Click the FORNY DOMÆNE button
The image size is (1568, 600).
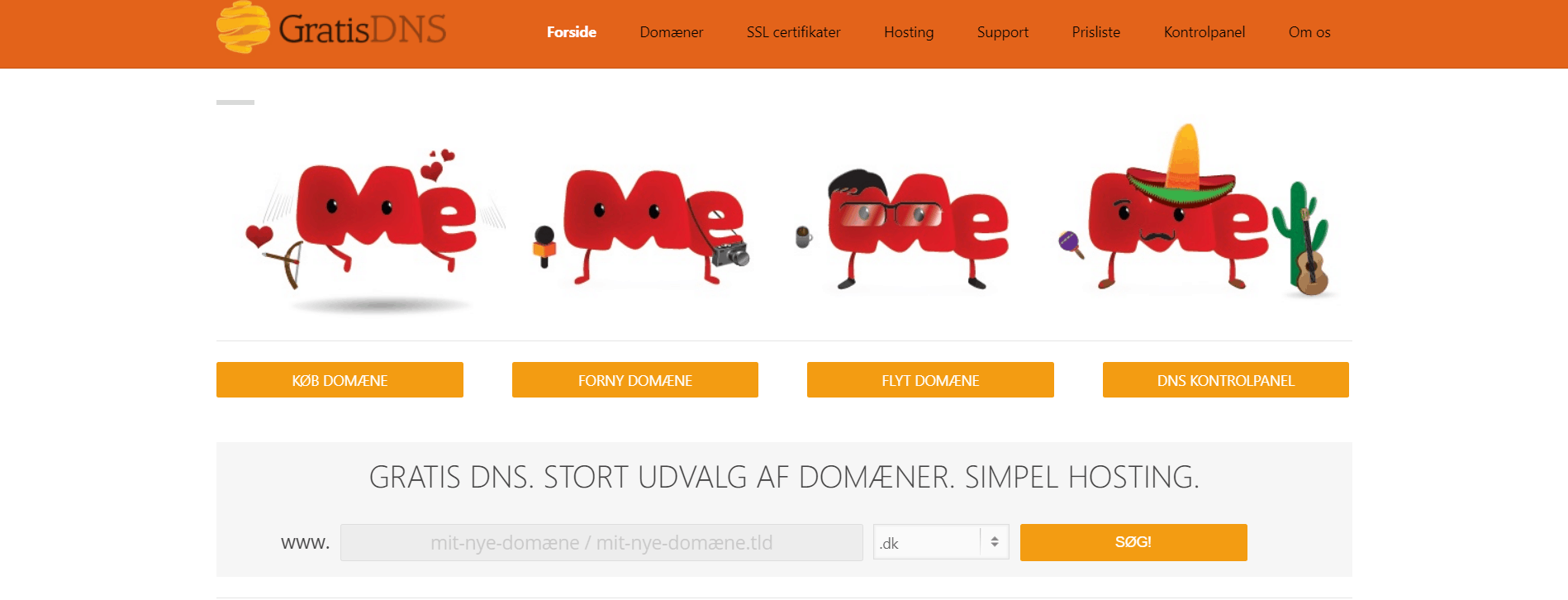pos(635,380)
